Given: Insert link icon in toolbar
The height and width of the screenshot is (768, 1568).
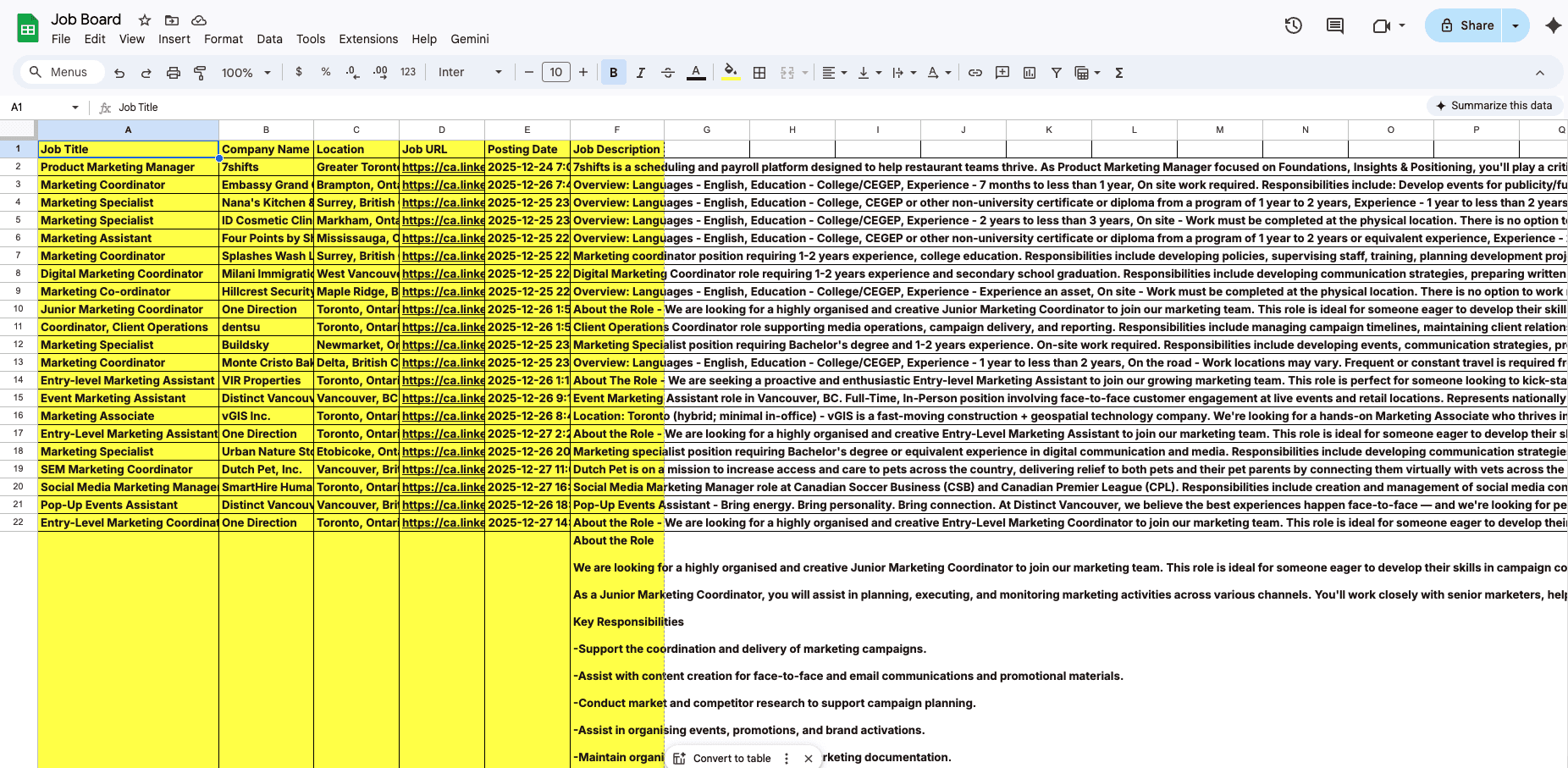Looking at the screenshot, I should [975, 73].
